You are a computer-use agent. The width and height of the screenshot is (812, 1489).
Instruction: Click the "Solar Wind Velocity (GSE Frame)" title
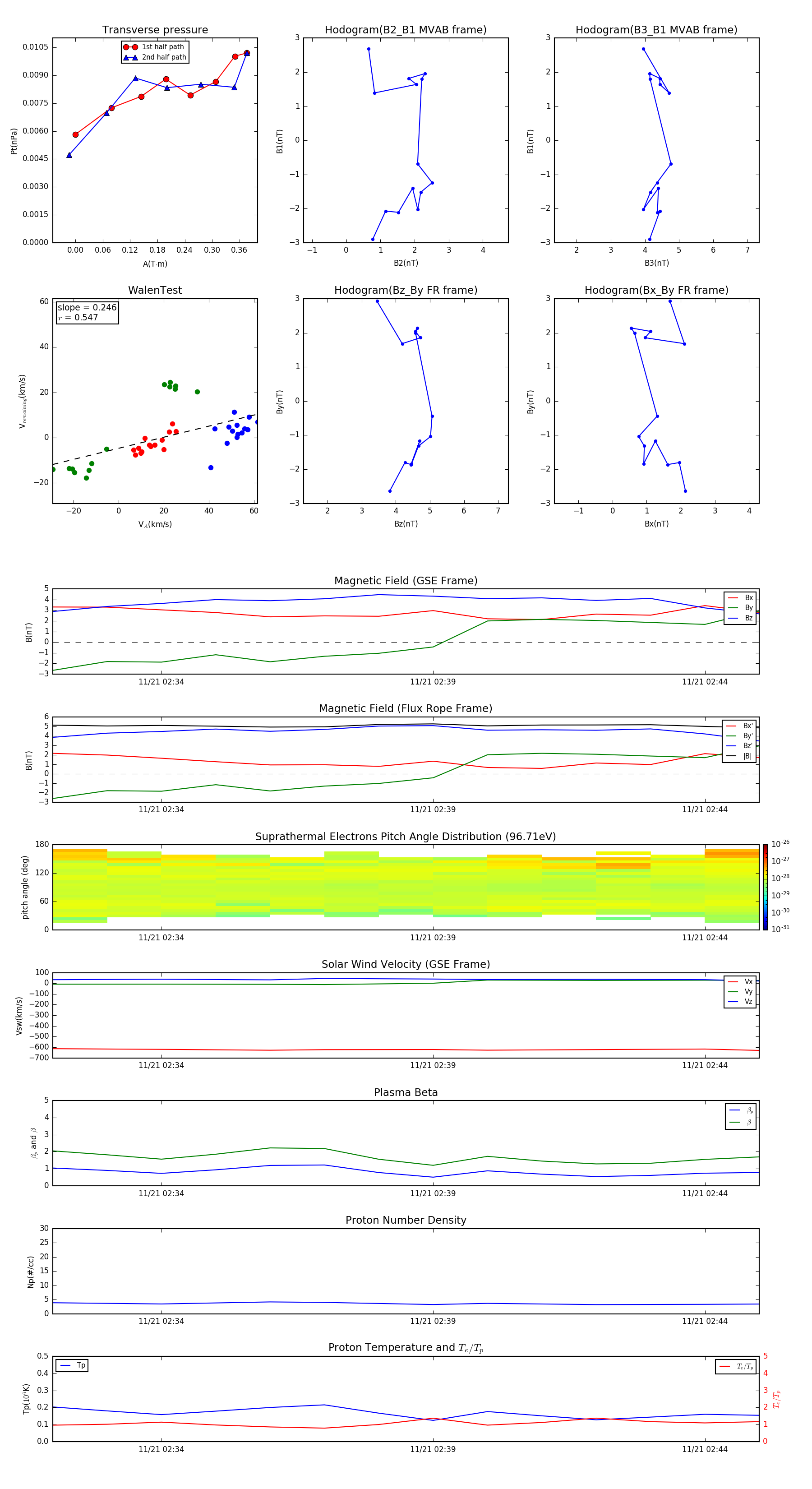pyautogui.click(x=406, y=964)
